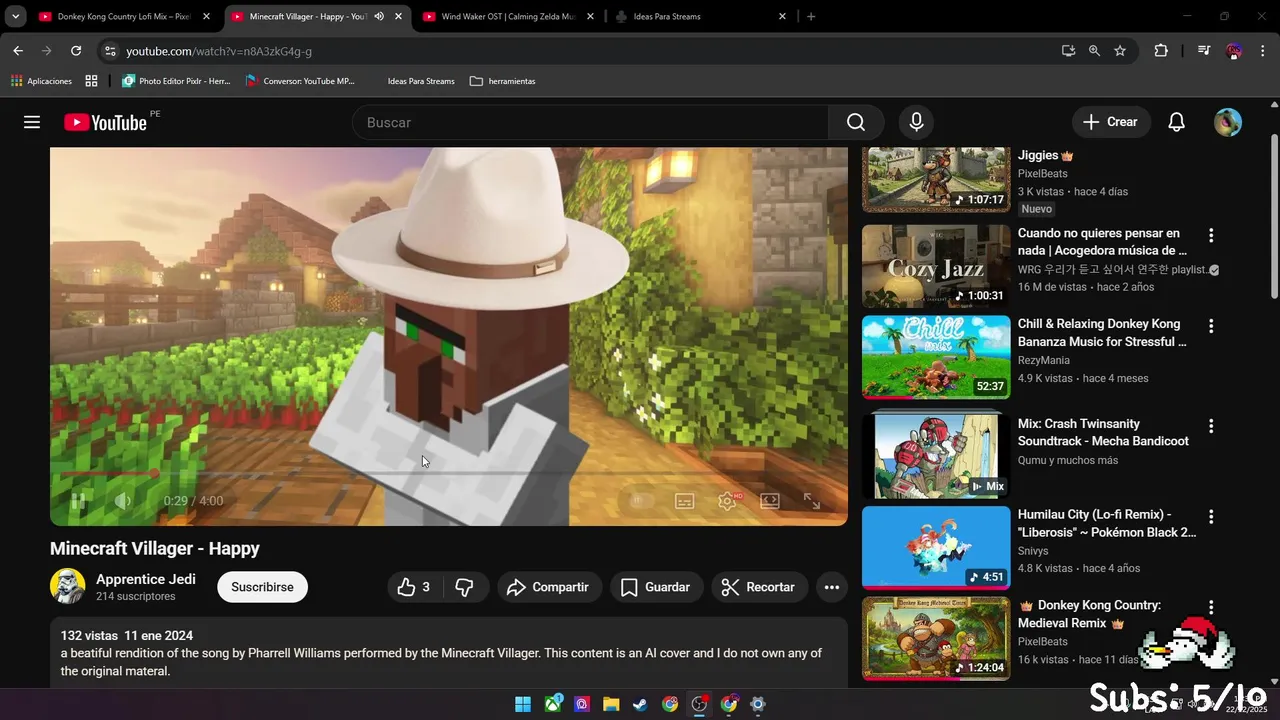Screen dimensions: 1280x720
Task: Open the Windows Start menu
Action: pos(523,704)
